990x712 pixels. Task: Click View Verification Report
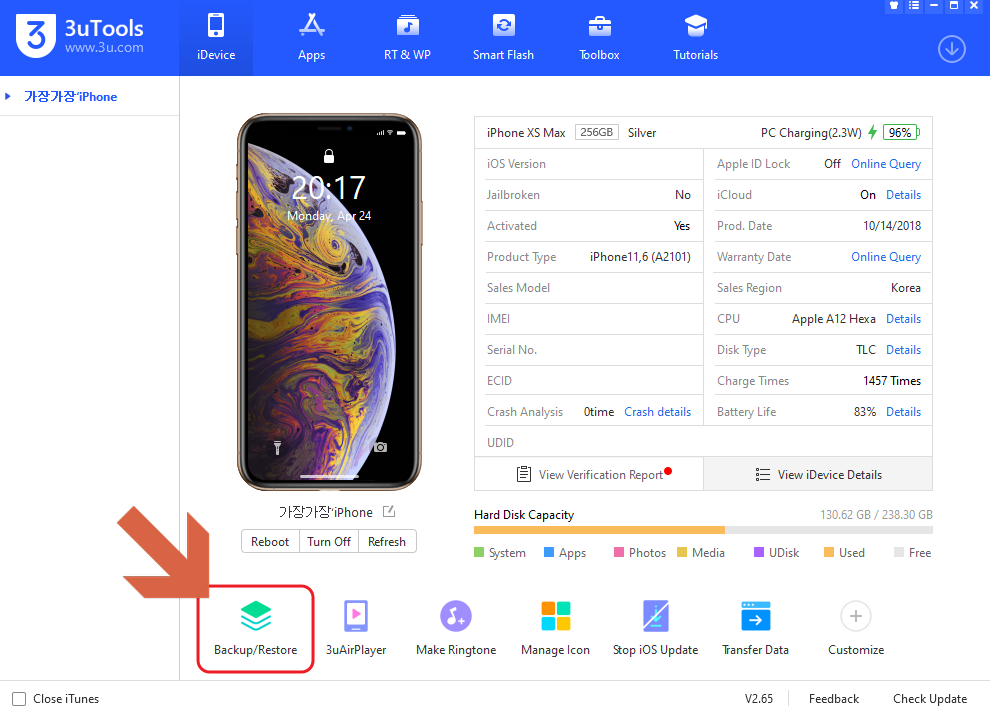589,474
